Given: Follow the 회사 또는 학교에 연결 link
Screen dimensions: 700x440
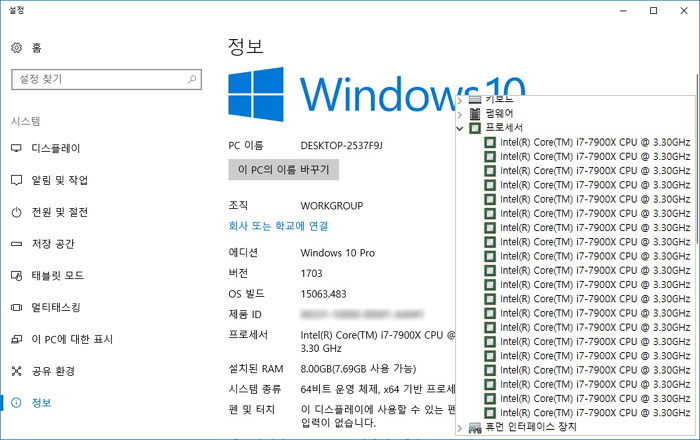Looking at the screenshot, I should 278,226.
